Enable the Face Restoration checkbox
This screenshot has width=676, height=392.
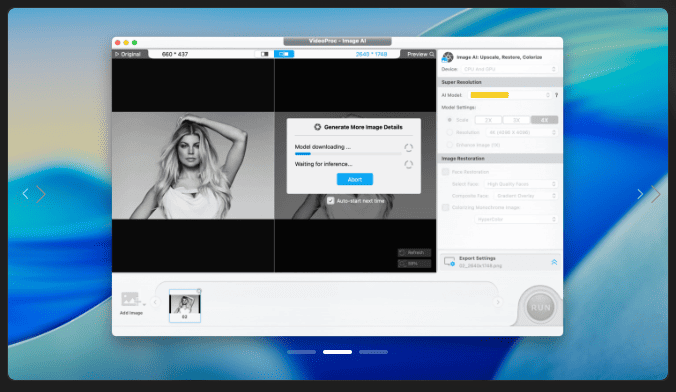pyautogui.click(x=445, y=172)
